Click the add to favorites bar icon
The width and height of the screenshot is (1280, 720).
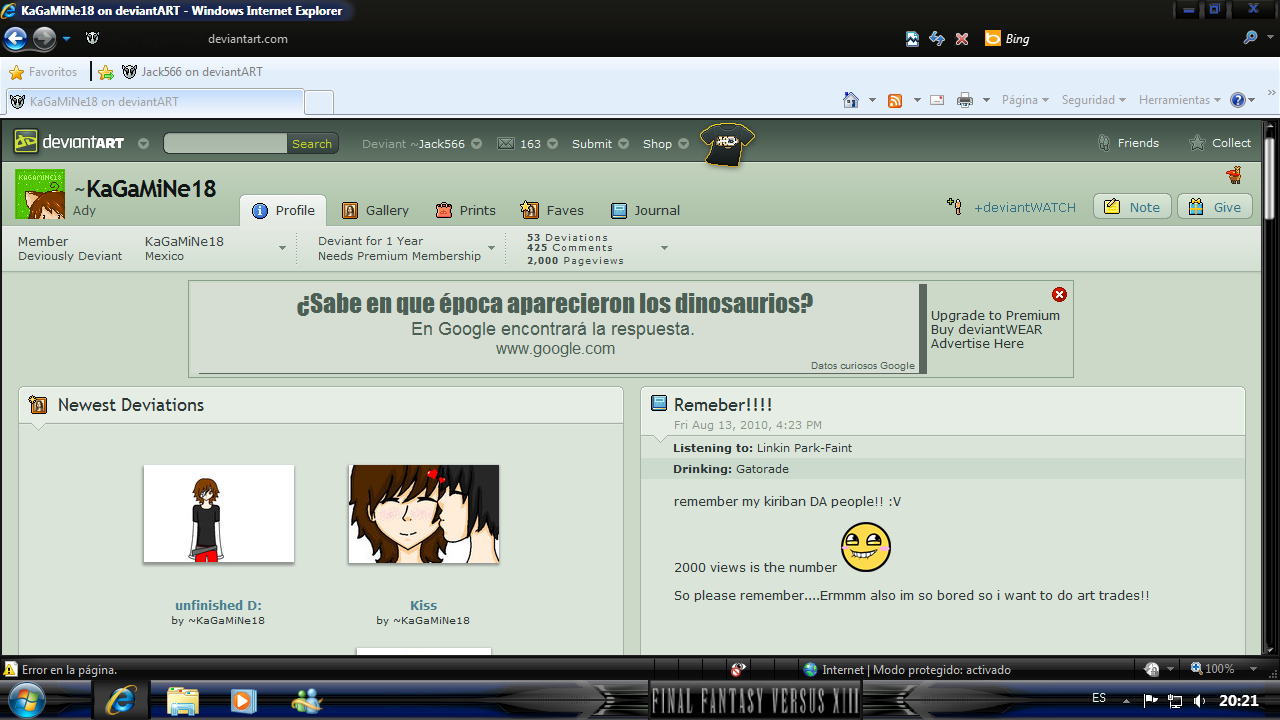tap(106, 72)
